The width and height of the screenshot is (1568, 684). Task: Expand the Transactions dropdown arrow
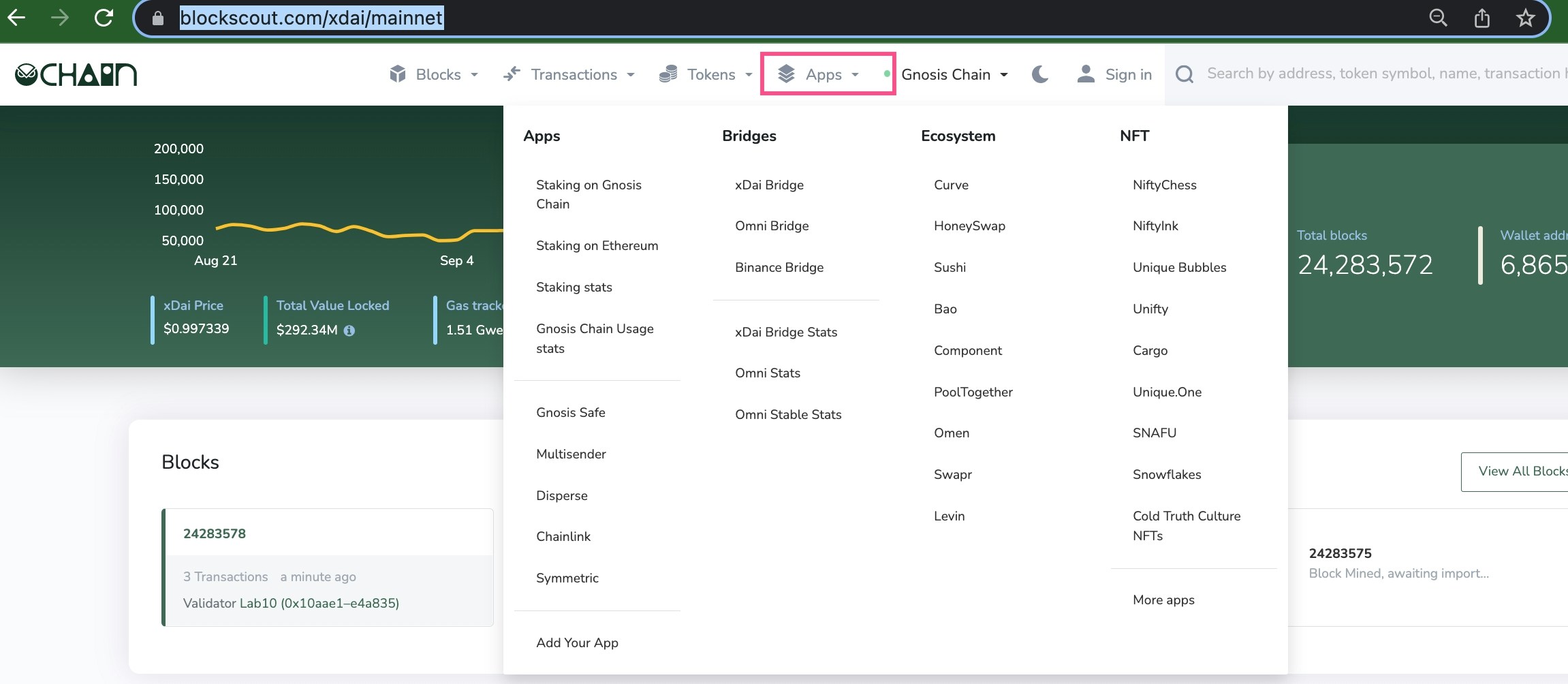pyautogui.click(x=631, y=74)
